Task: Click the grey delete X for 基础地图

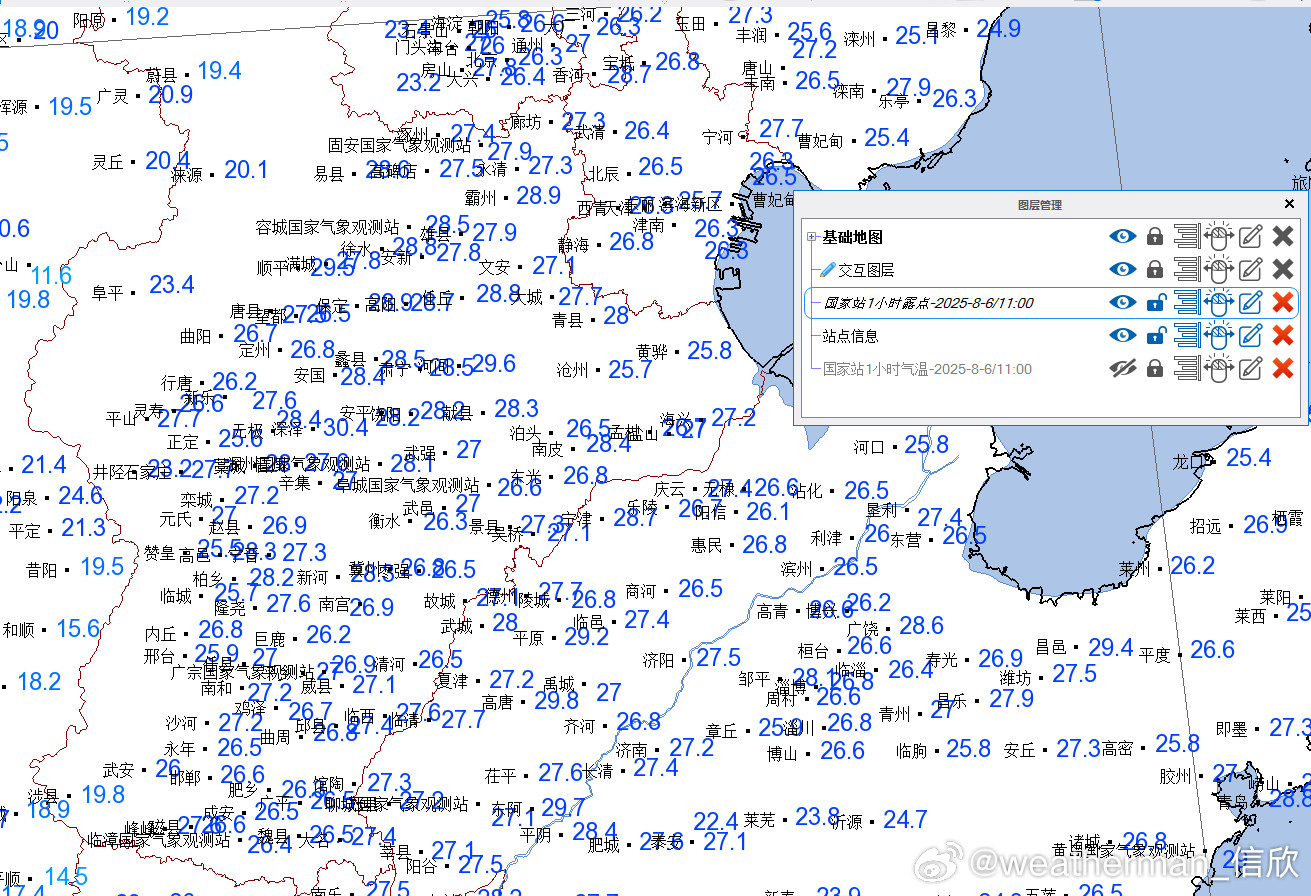Action: click(1283, 237)
